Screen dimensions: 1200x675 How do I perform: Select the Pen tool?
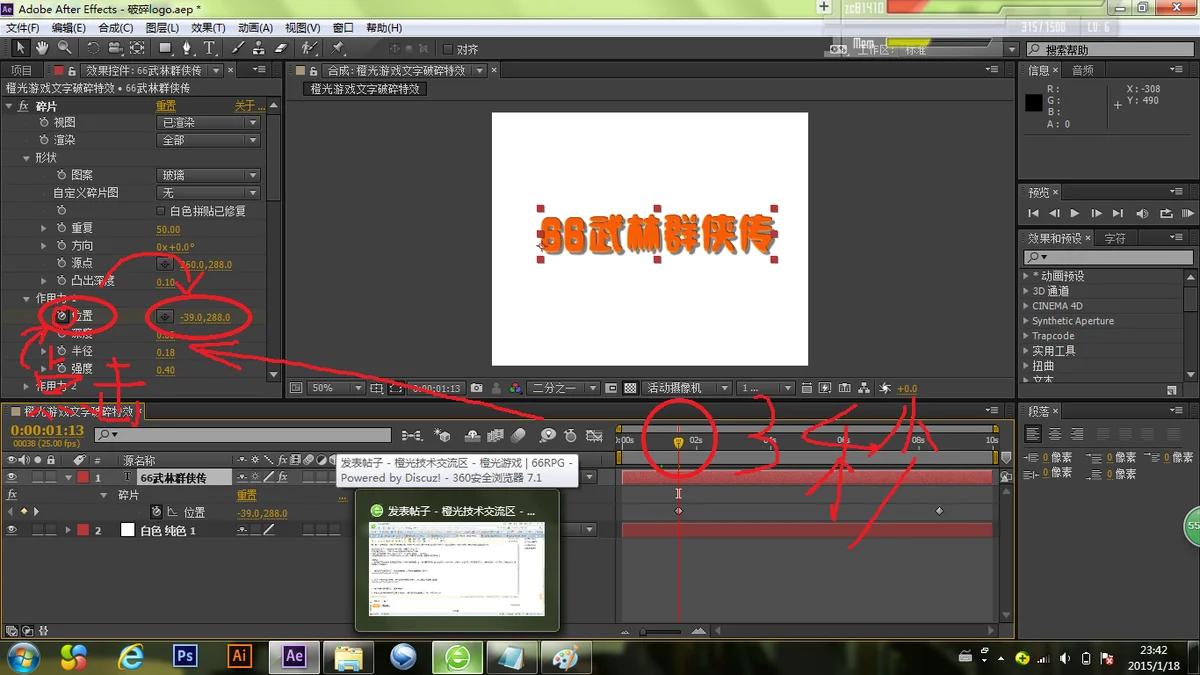pyautogui.click(x=188, y=48)
